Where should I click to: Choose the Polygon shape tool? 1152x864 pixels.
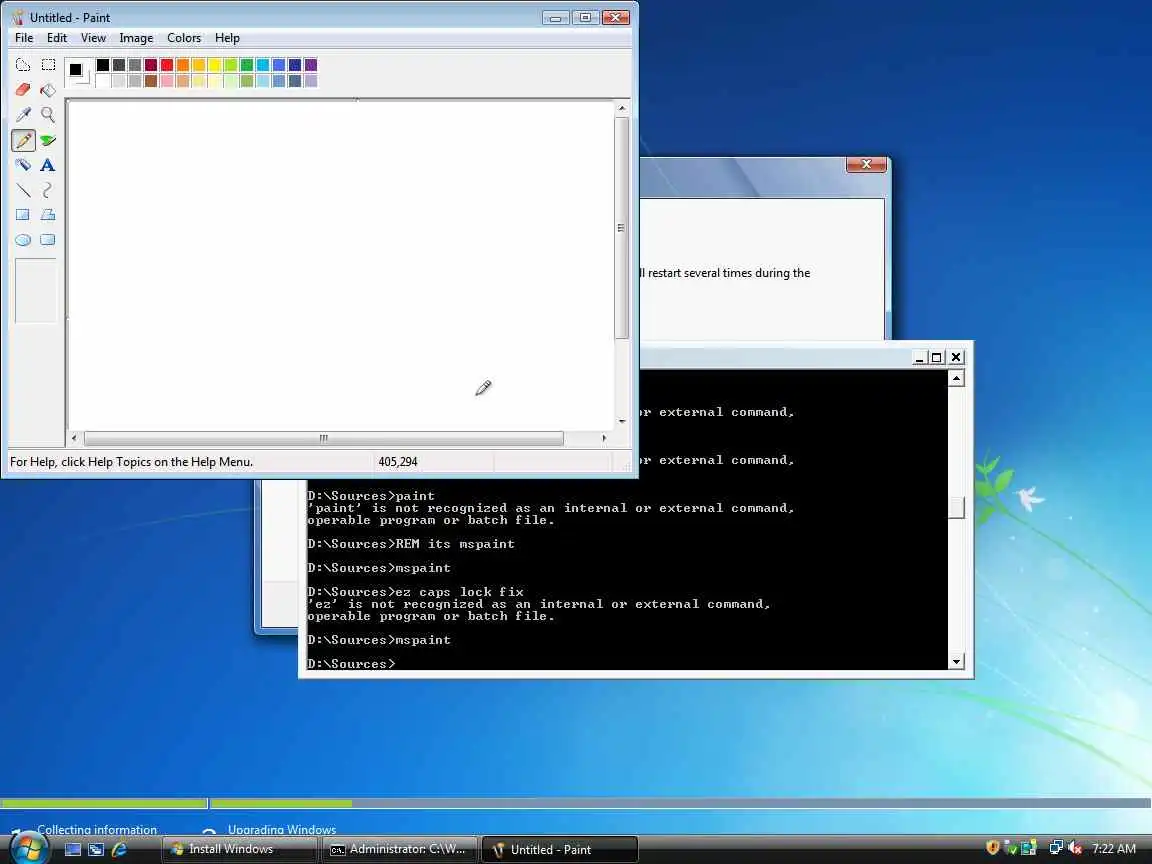48,215
